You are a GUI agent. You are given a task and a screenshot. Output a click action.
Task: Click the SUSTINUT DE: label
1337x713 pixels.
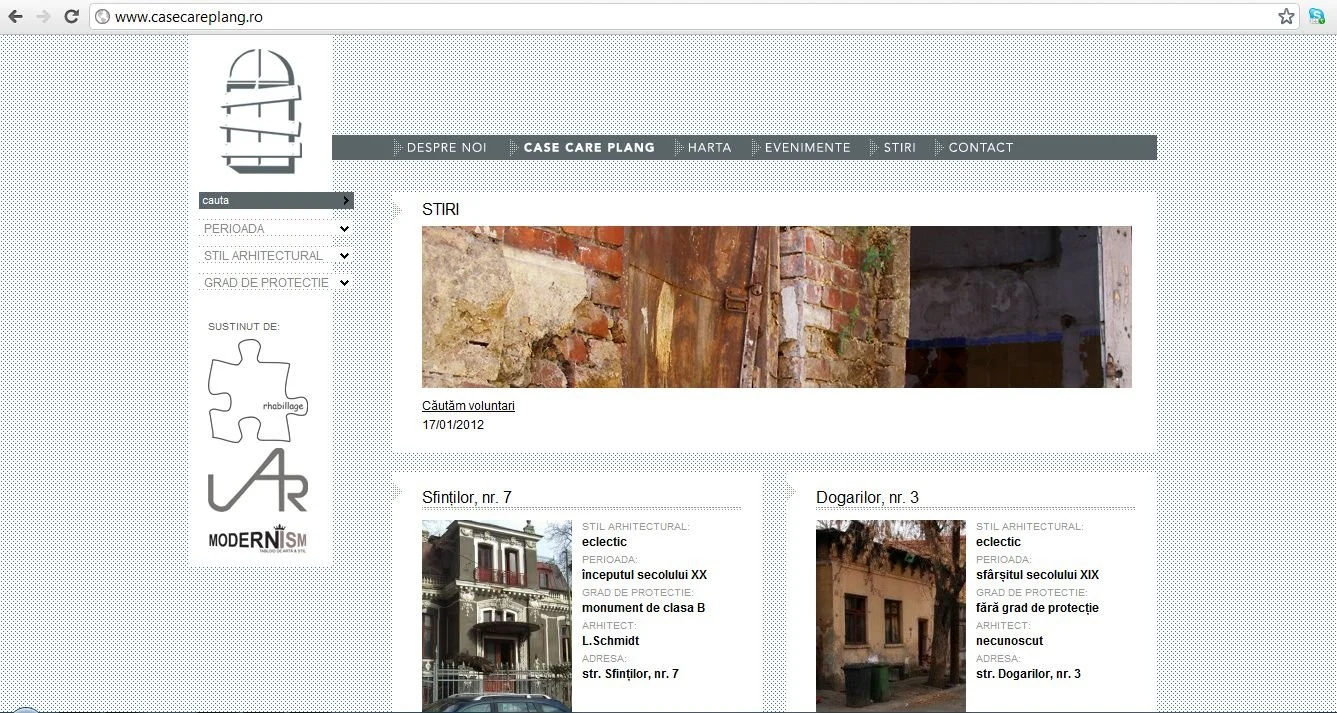pos(243,327)
